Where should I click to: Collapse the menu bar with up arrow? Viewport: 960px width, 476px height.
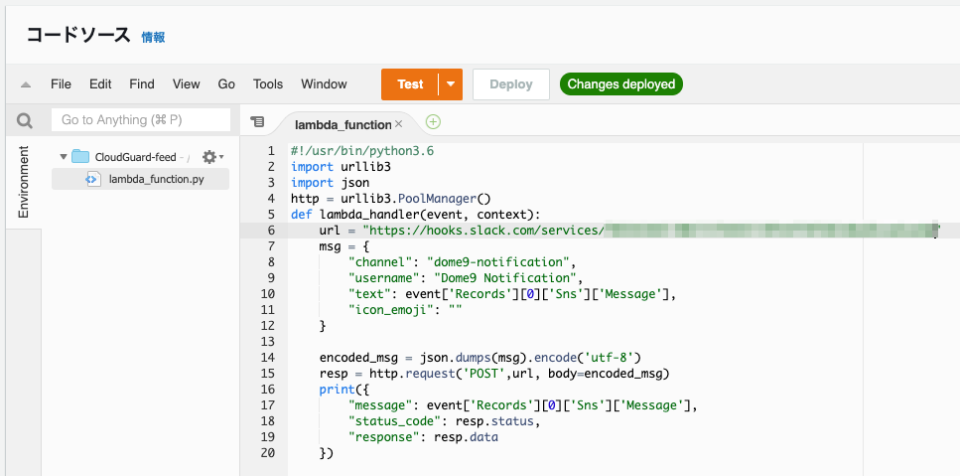25,85
